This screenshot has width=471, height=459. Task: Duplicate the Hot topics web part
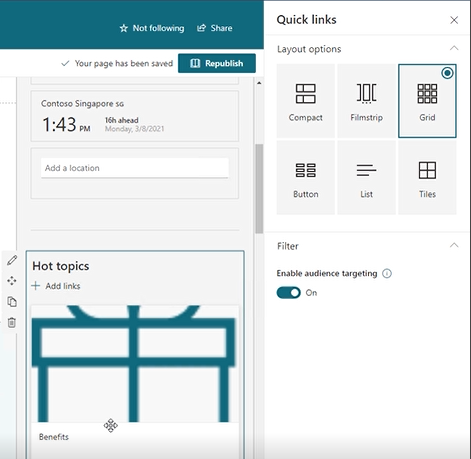pyautogui.click(x=12, y=302)
